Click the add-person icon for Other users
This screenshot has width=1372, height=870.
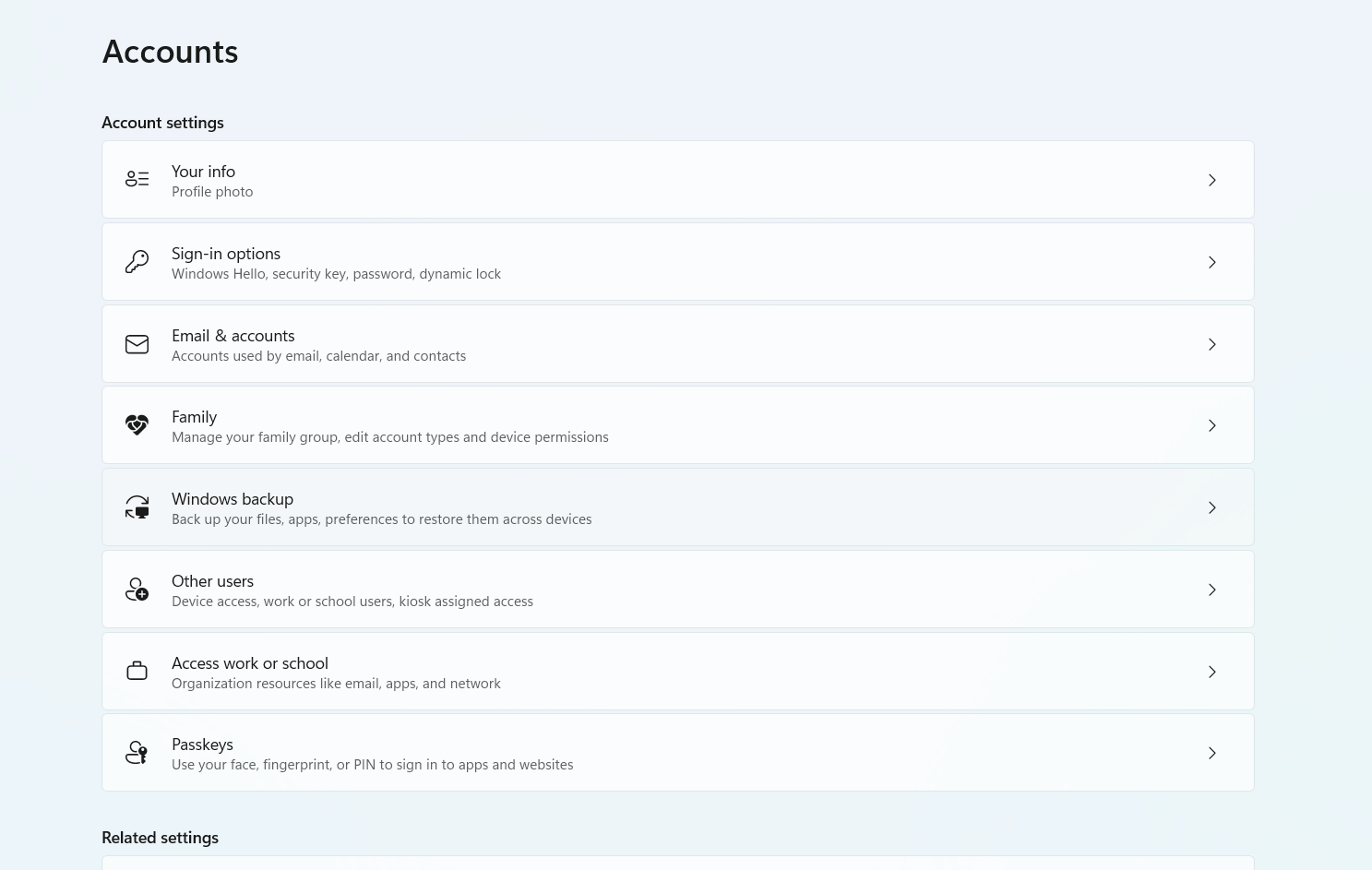tap(137, 590)
